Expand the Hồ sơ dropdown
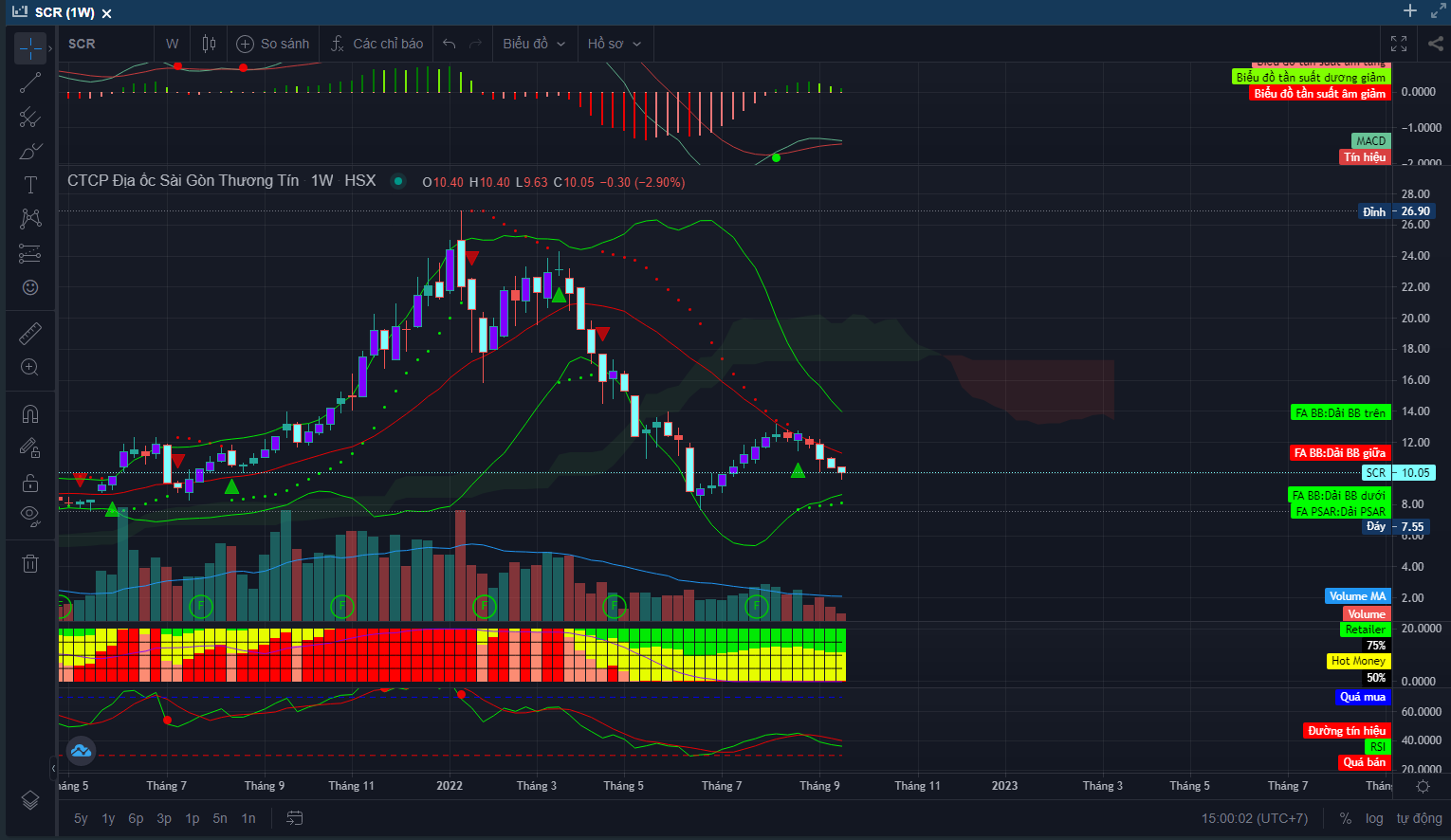 (615, 44)
